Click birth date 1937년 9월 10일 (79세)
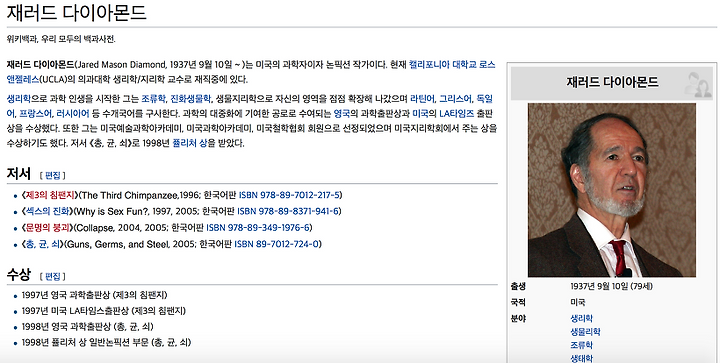Image resolution: width=720 pixels, height=363 pixels. tap(611, 286)
